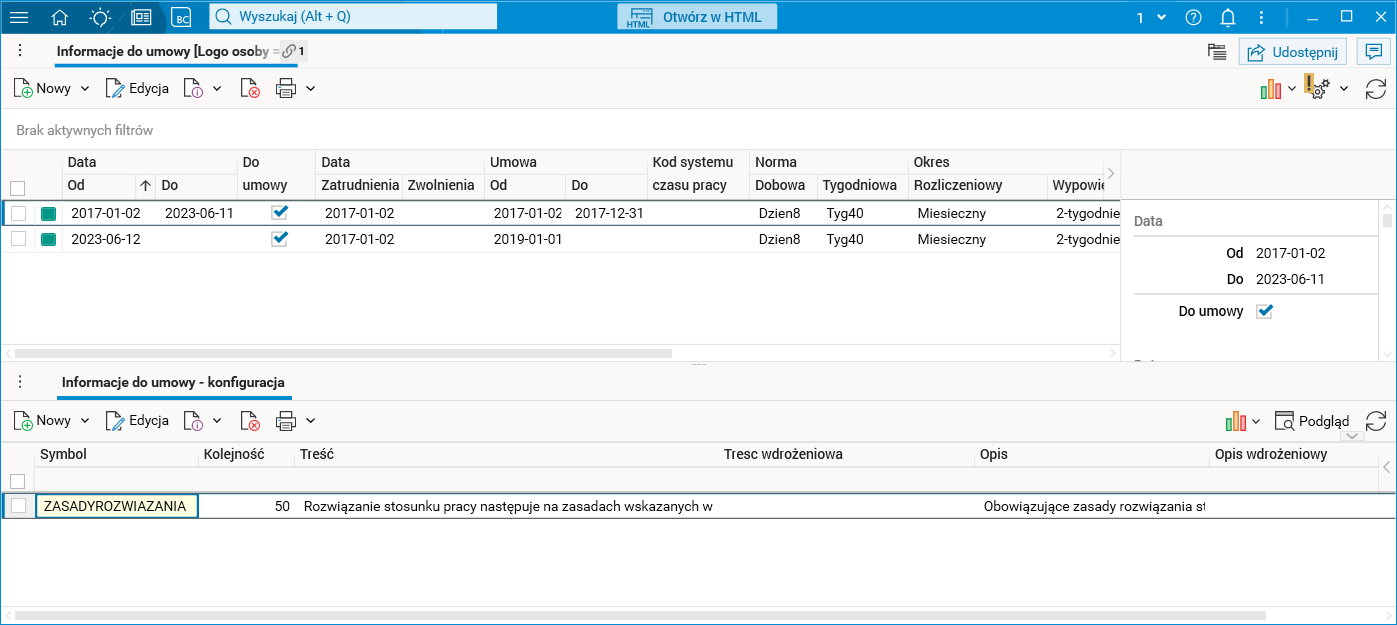The height and width of the screenshot is (625, 1397).
Task: Click upper toolbar print icon
Action: coord(286,88)
